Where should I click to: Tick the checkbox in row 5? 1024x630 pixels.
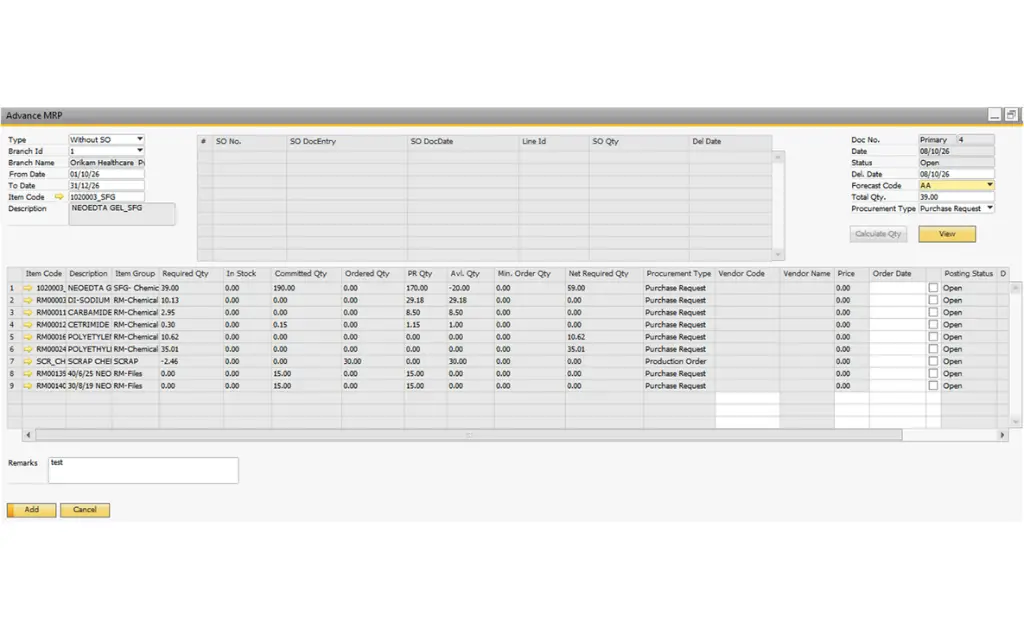(x=933, y=337)
